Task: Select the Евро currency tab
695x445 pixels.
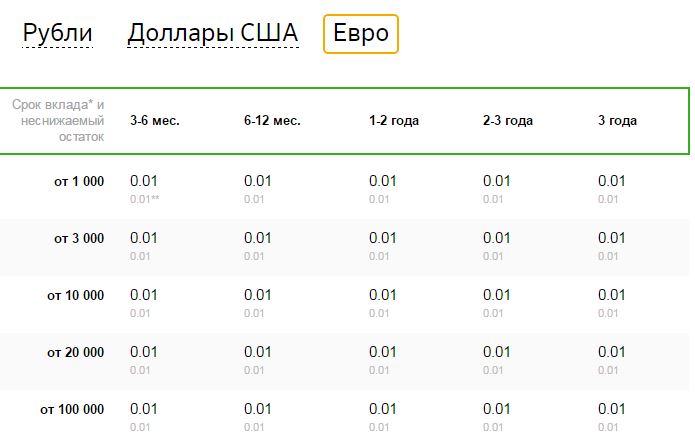Action: 361,34
